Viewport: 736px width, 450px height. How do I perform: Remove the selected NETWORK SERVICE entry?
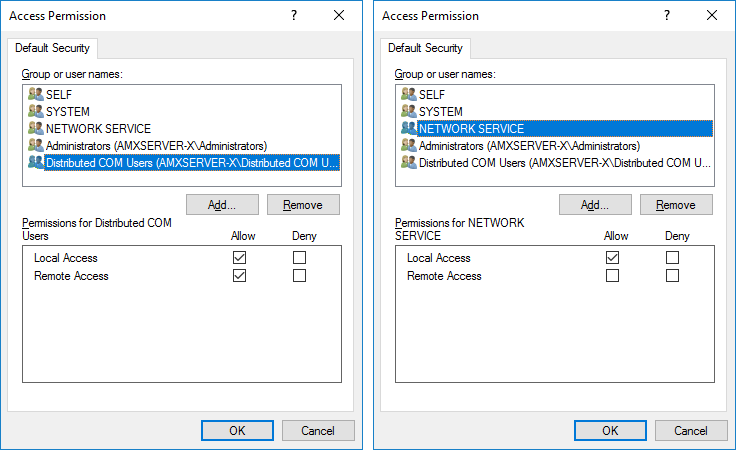pos(676,205)
